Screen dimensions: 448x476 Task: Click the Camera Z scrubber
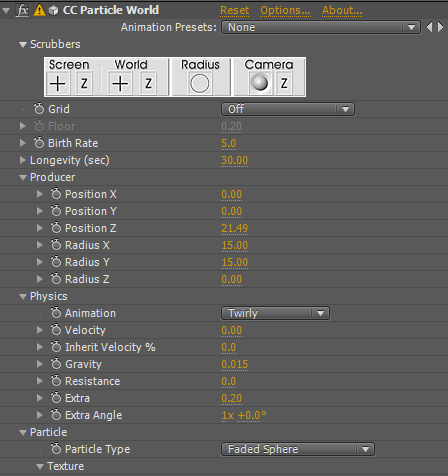pos(284,83)
